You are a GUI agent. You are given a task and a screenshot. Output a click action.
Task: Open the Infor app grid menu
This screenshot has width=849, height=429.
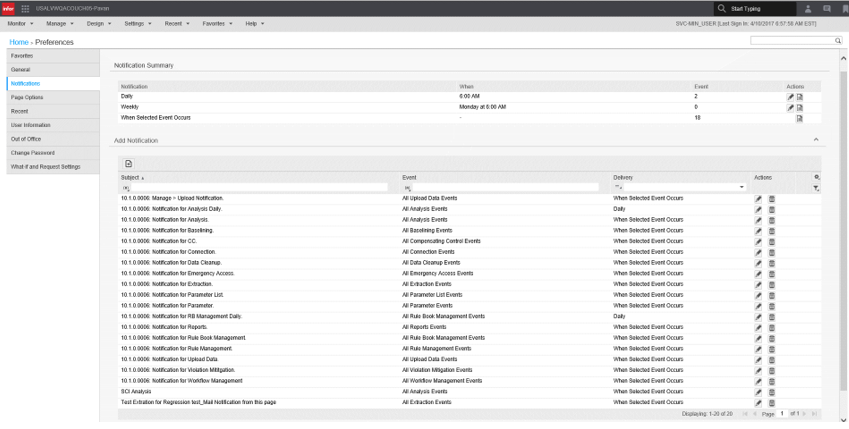tap(24, 9)
